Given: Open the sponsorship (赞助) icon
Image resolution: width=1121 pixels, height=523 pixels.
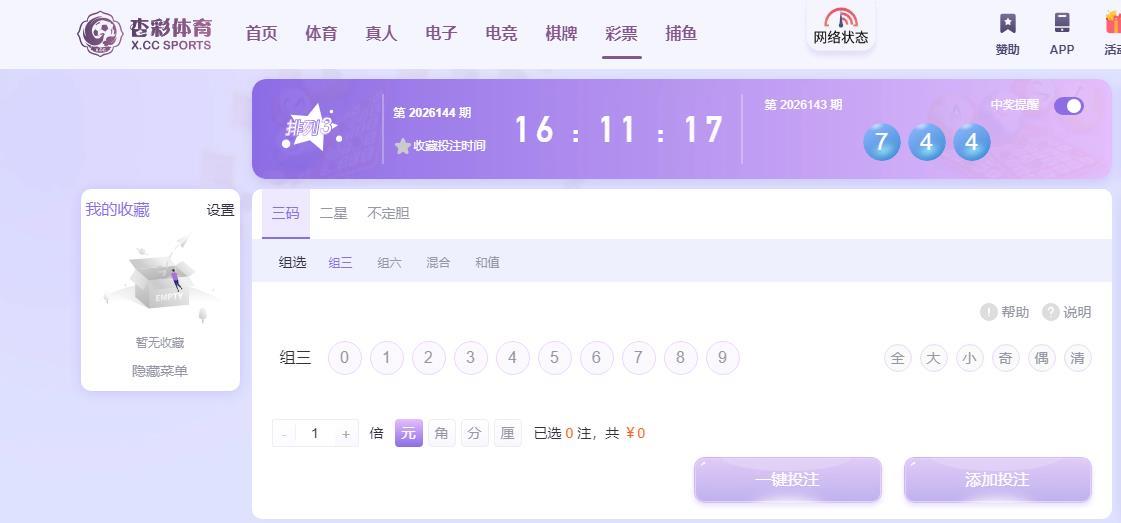Looking at the screenshot, I should (x=1007, y=24).
